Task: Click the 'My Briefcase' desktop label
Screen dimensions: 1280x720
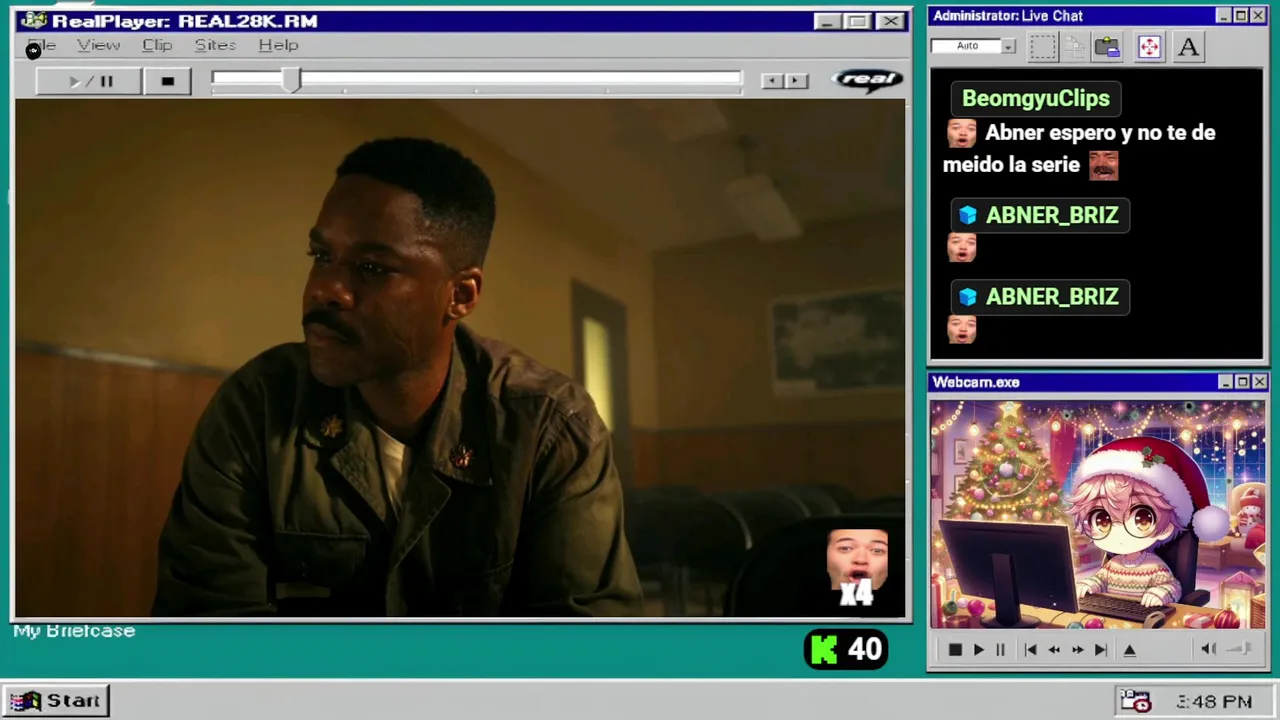Action: coord(74,631)
